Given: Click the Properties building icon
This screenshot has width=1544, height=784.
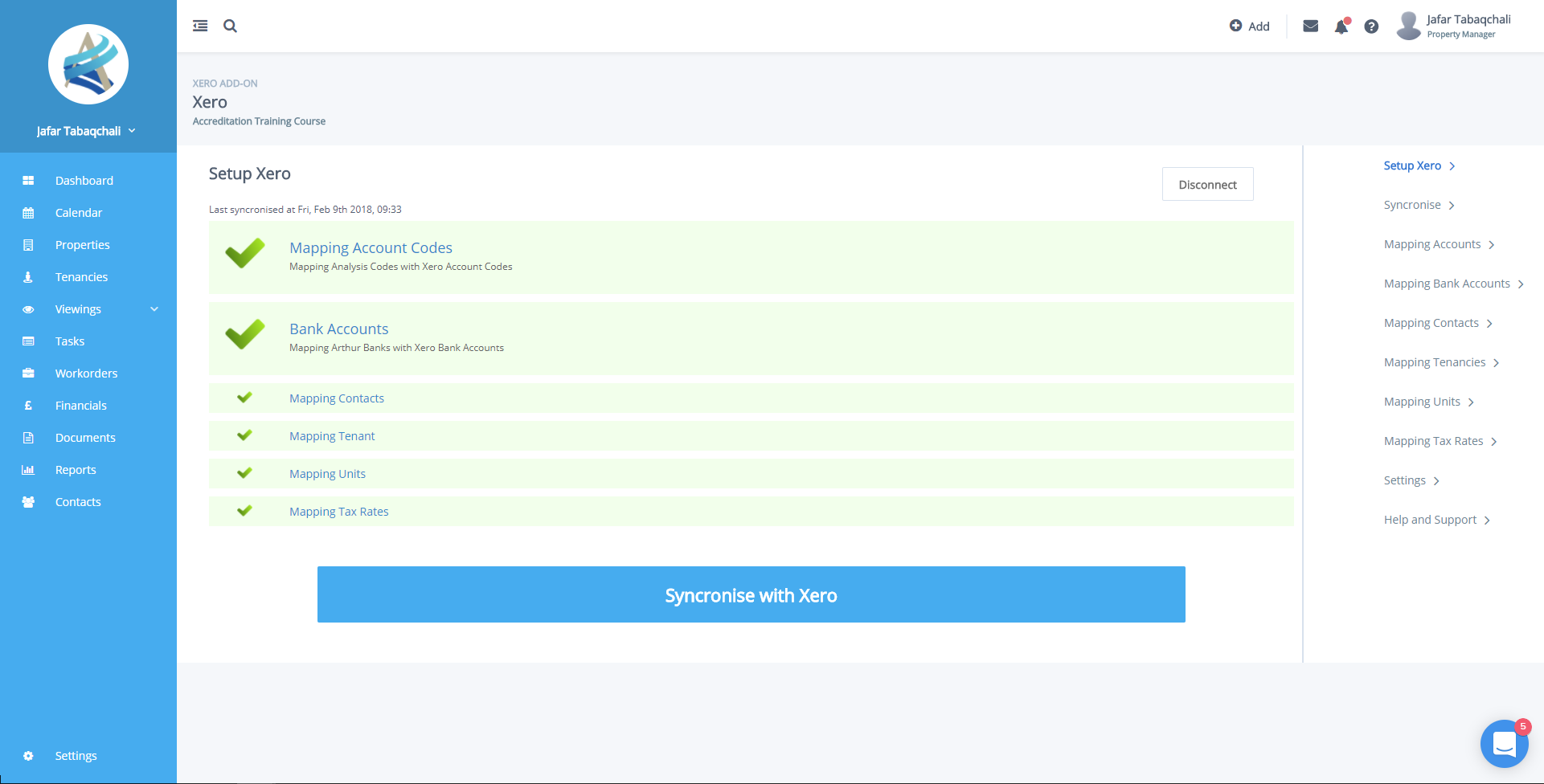Looking at the screenshot, I should [28, 245].
